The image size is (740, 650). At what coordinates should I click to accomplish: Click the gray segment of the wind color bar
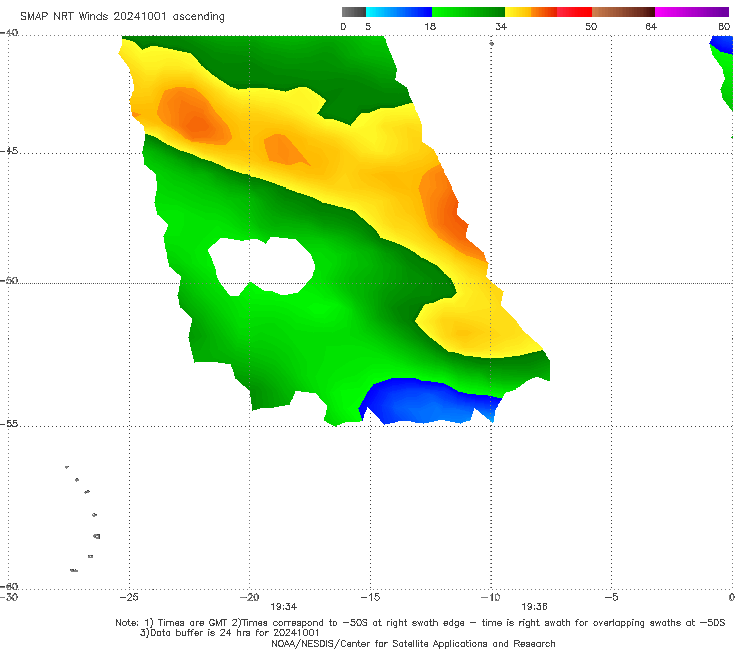click(x=354, y=12)
